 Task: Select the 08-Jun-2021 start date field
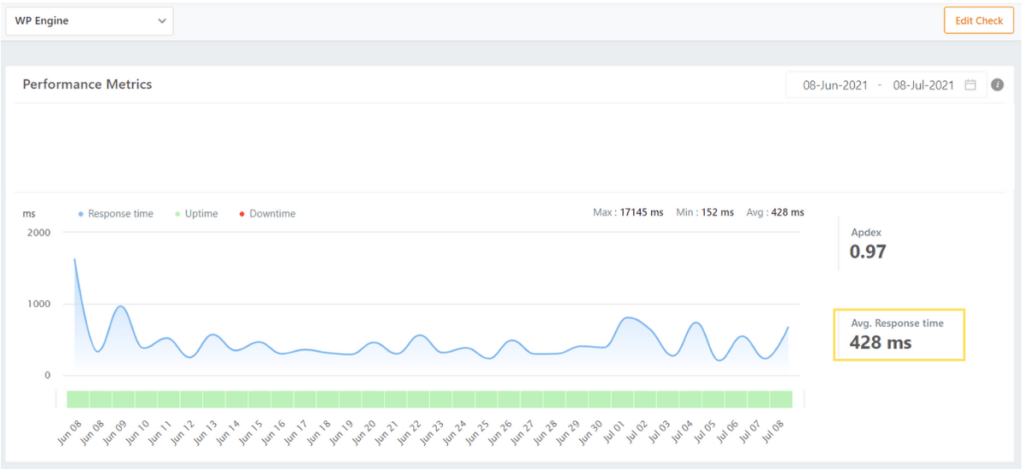[x=835, y=85]
